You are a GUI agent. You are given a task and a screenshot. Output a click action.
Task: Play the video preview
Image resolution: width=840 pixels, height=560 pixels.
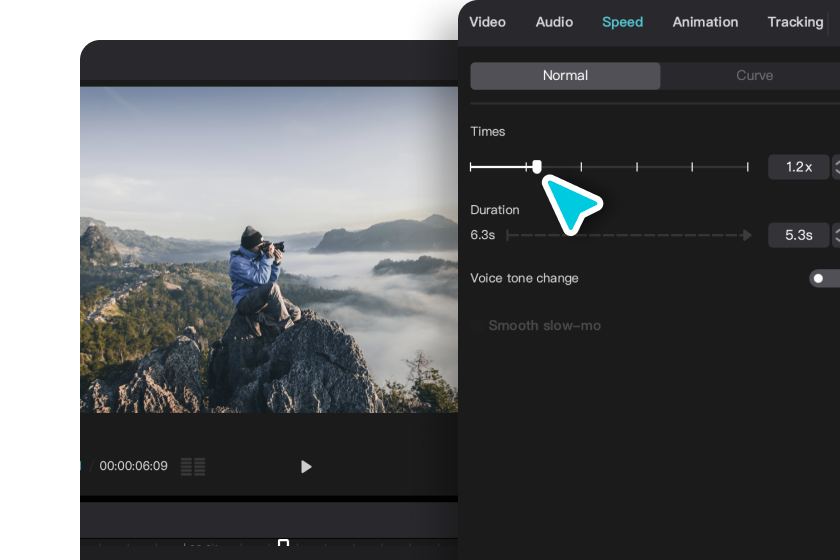click(306, 467)
